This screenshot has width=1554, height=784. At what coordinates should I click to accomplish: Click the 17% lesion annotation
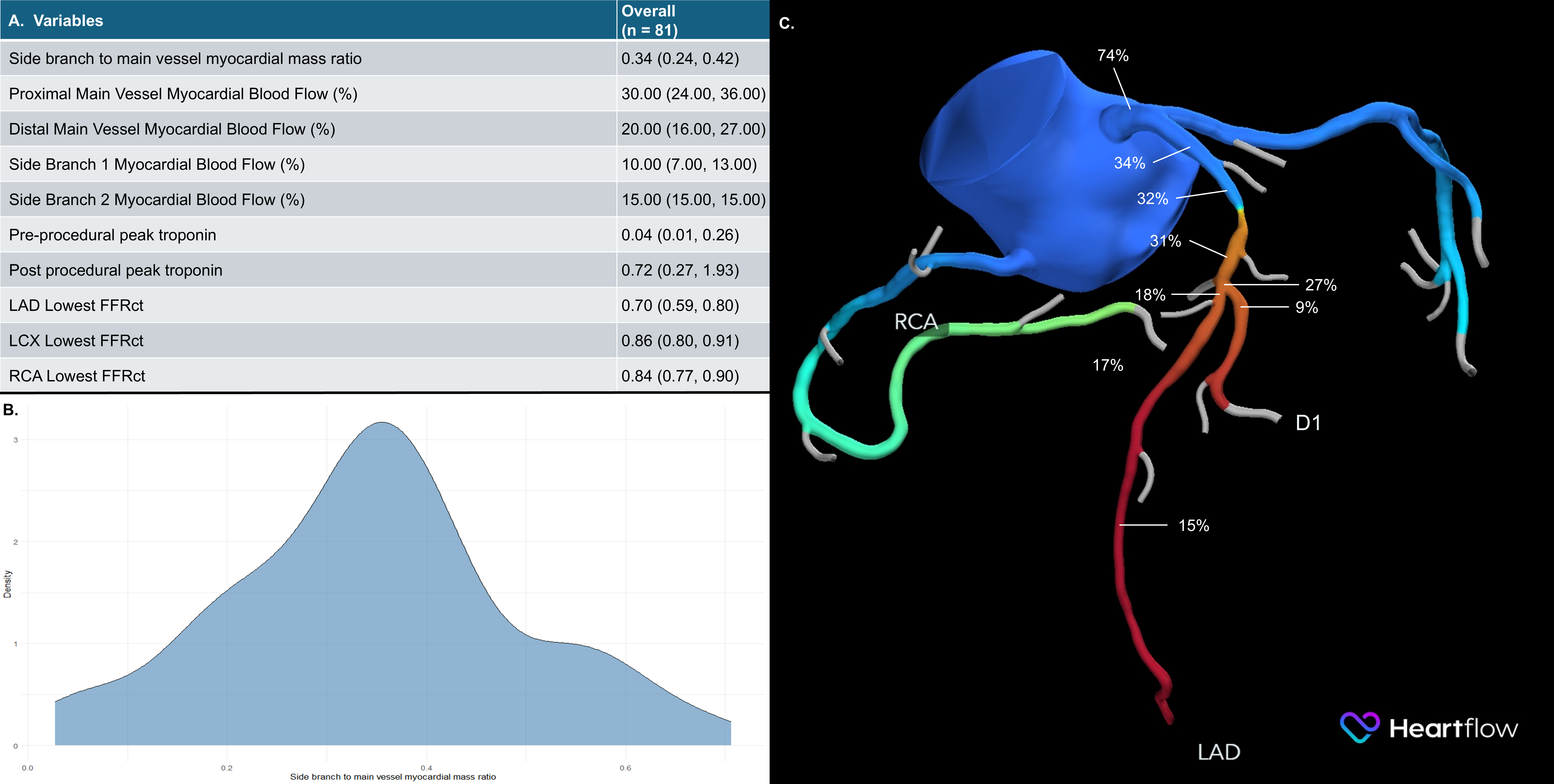[1108, 364]
